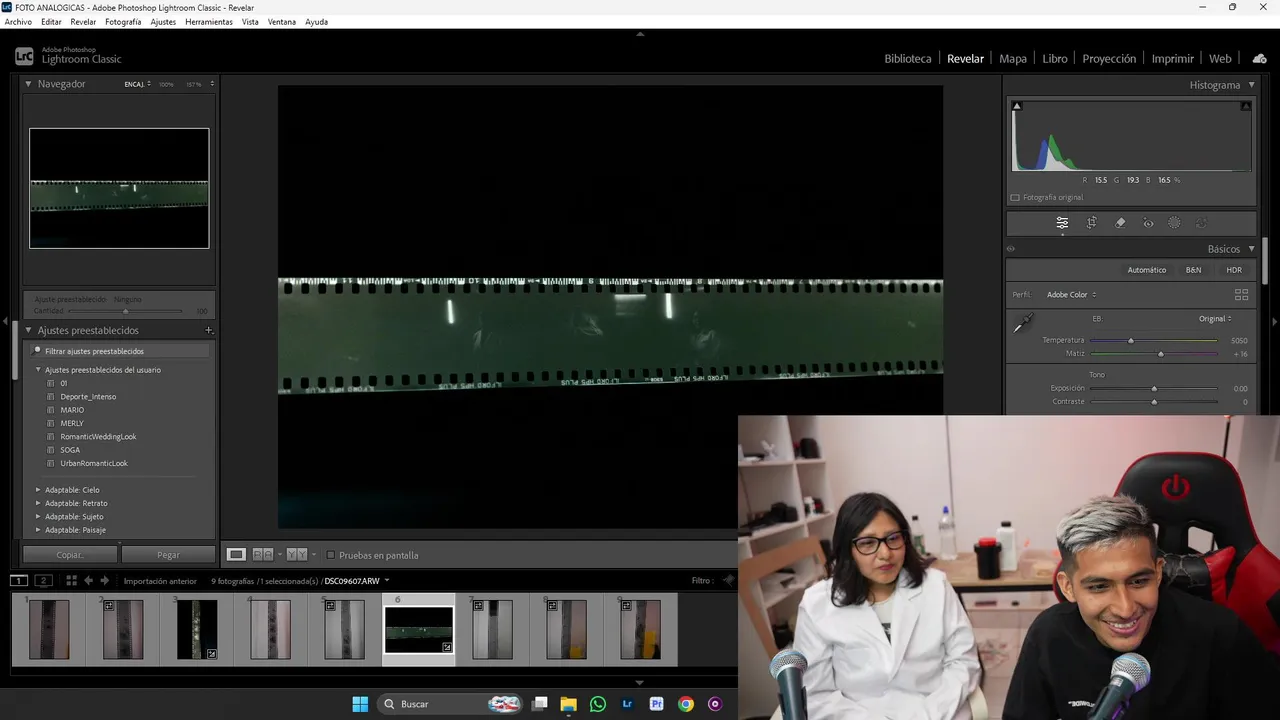This screenshot has height=720, width=1280.
Task: Open the cloud sync status icon
Action: click(x=1259, y=59)
